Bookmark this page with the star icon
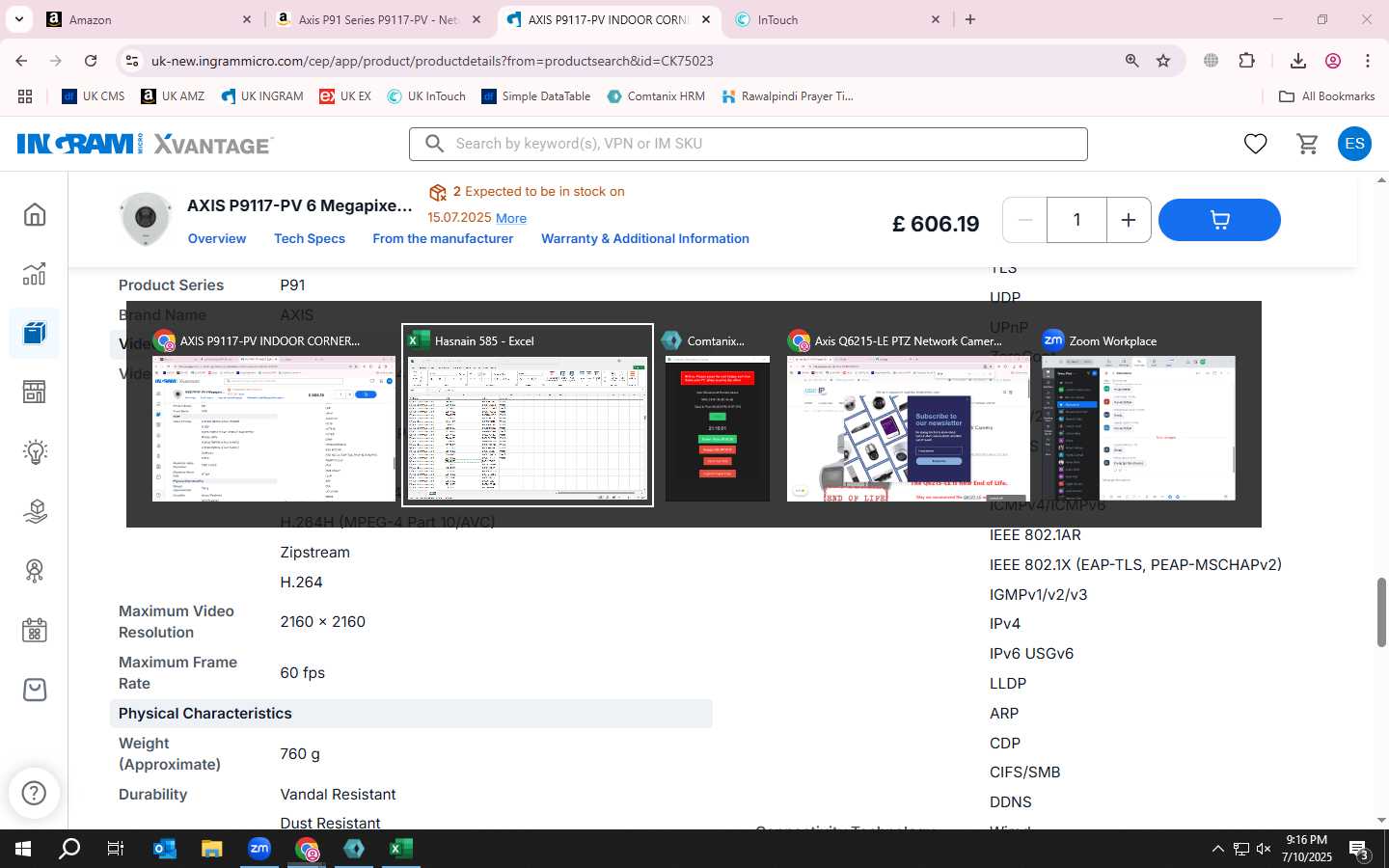This screenshot has height=868, width=1389. tap(1163, 61)
